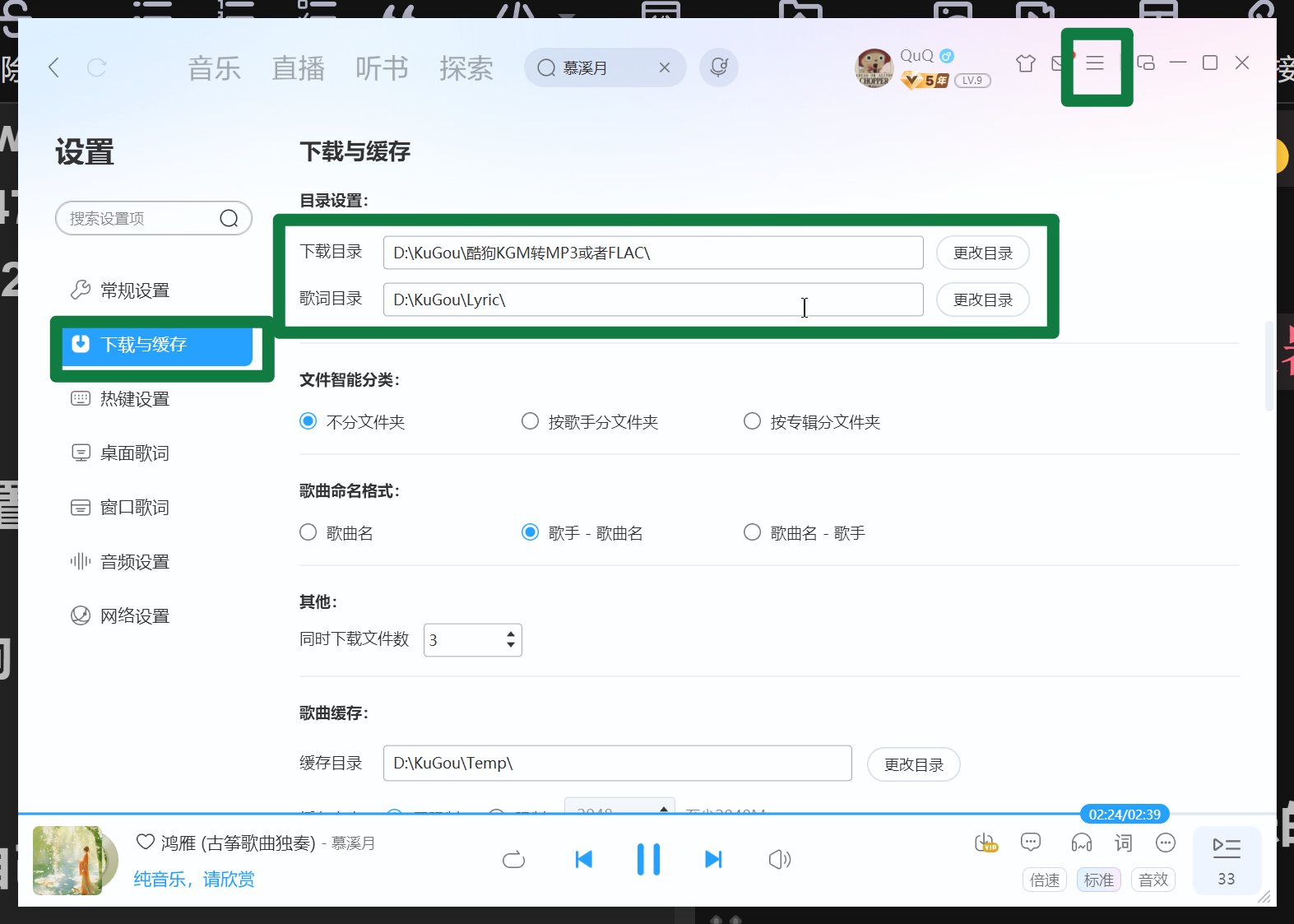Click 更改目录 for 缓存目录

(914, 764)
